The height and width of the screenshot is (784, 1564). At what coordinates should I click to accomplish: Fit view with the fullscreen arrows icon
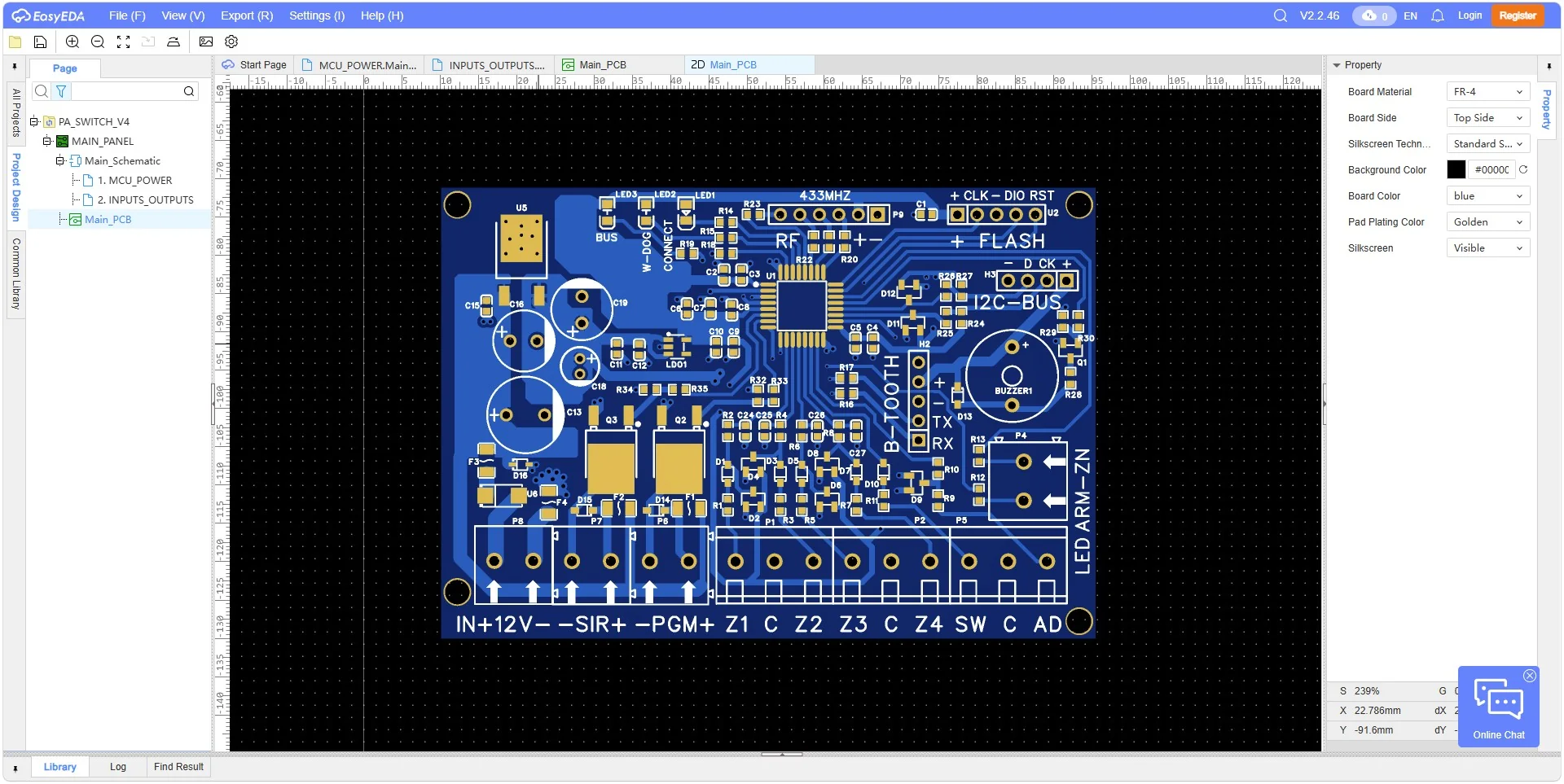123,42
